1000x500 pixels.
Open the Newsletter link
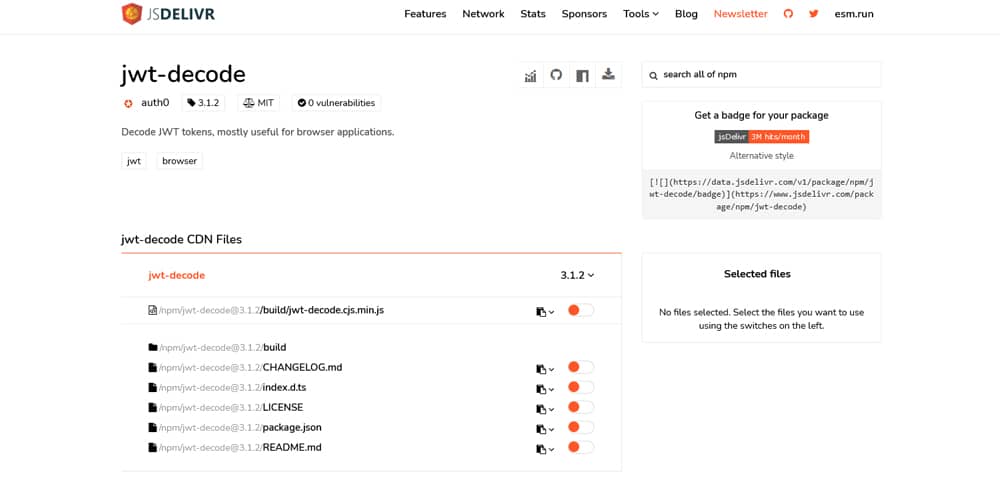point(740,13)
